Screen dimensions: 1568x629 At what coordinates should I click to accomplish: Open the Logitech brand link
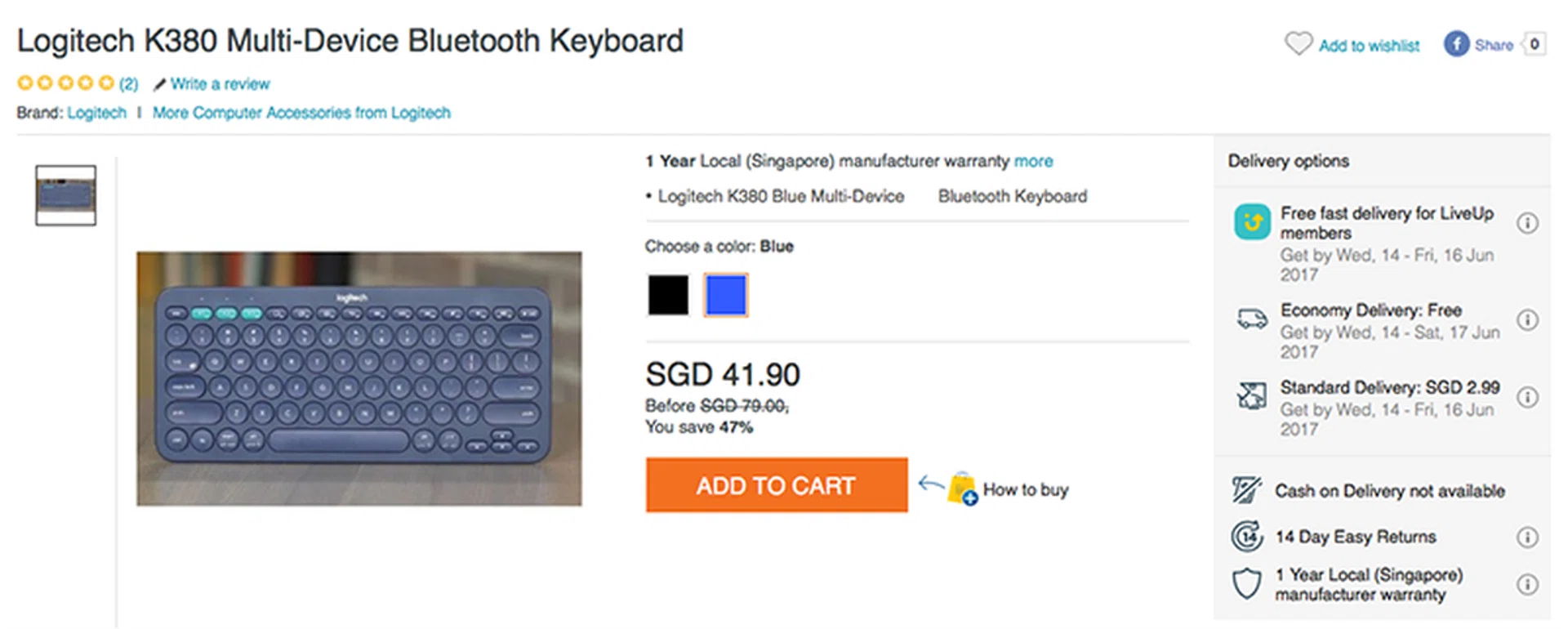pyautogui.click(x=96, y=113)
